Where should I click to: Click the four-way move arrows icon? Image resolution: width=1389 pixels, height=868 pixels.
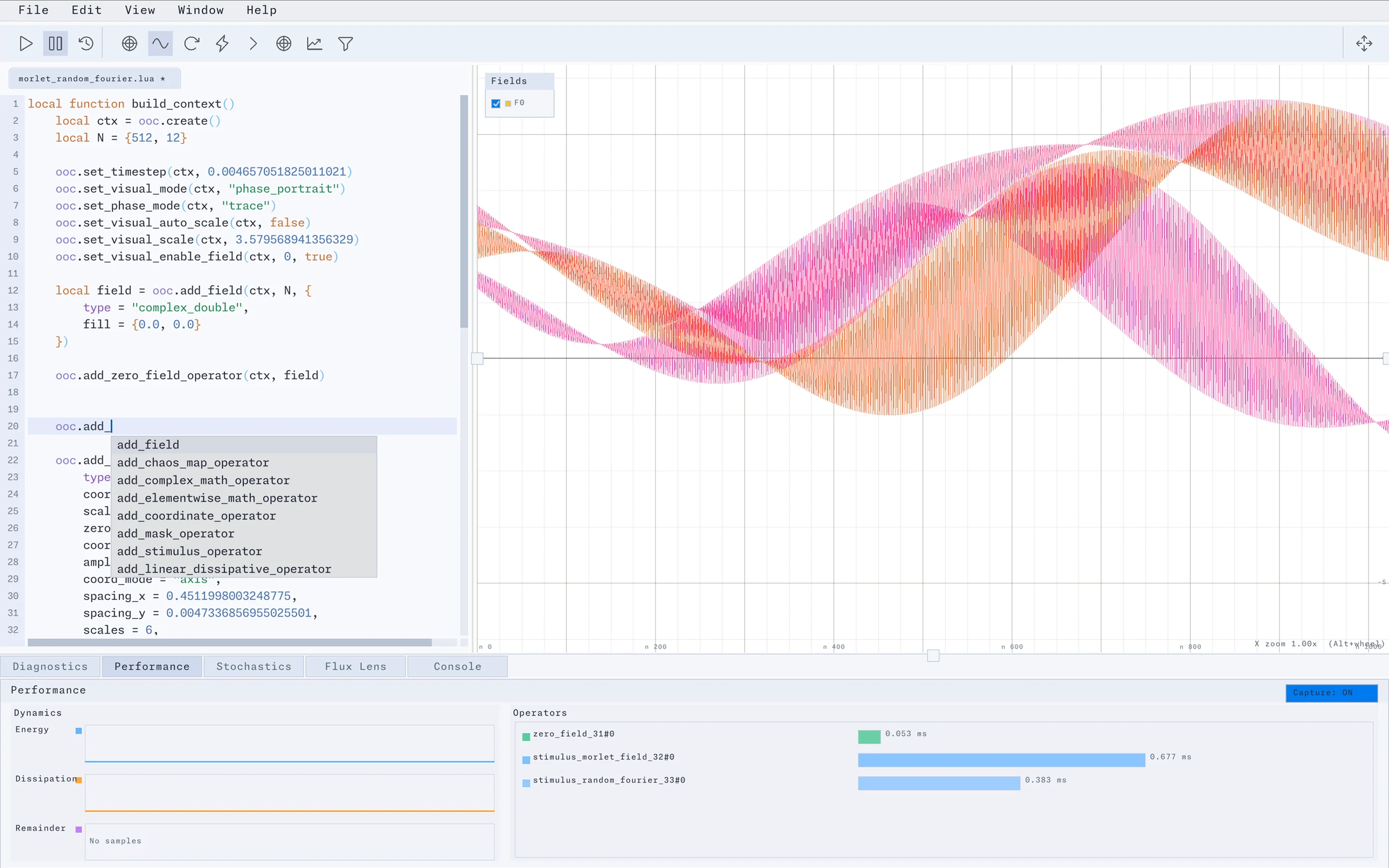point(1364,43)
